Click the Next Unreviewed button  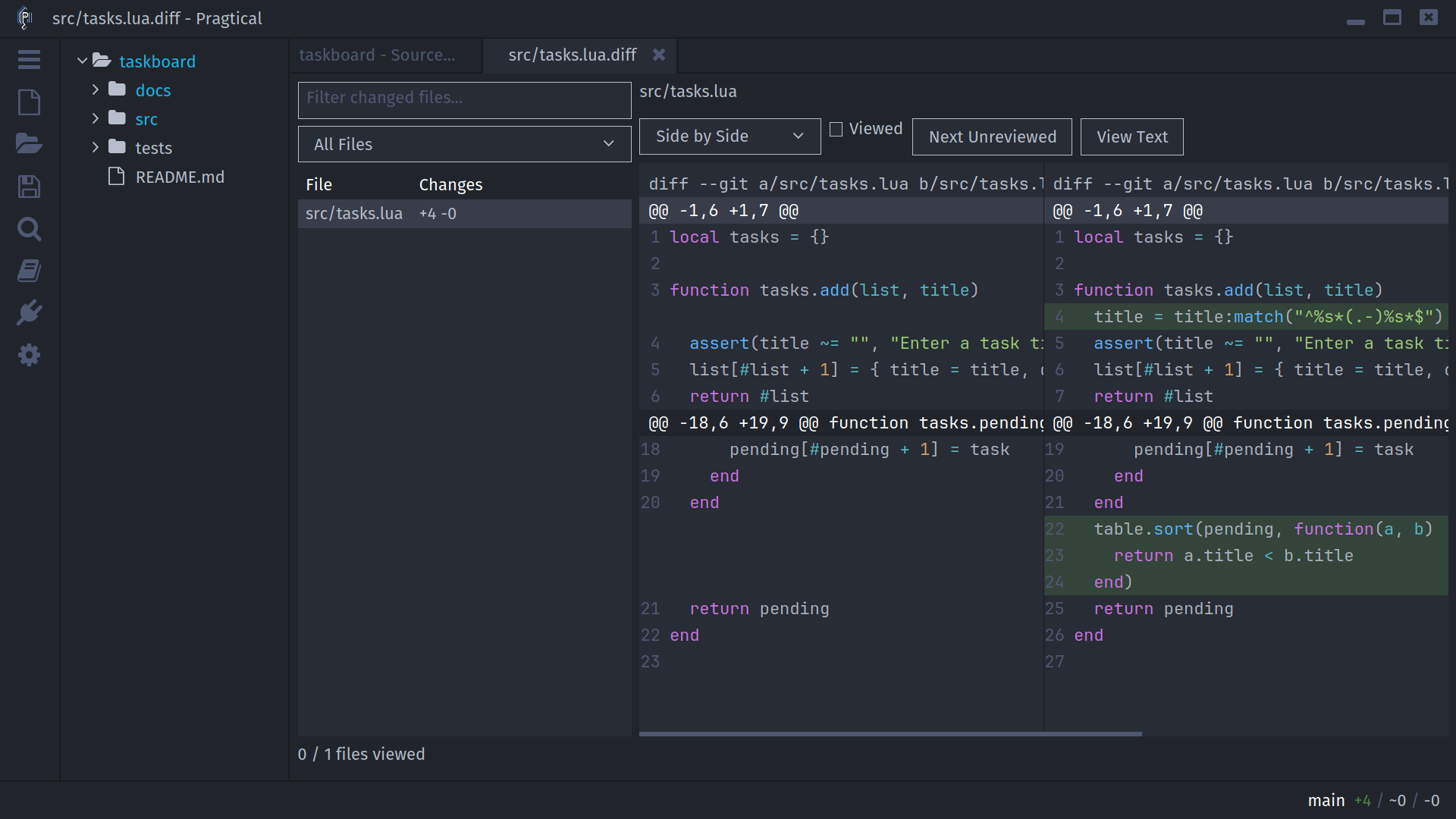point(992,136)
